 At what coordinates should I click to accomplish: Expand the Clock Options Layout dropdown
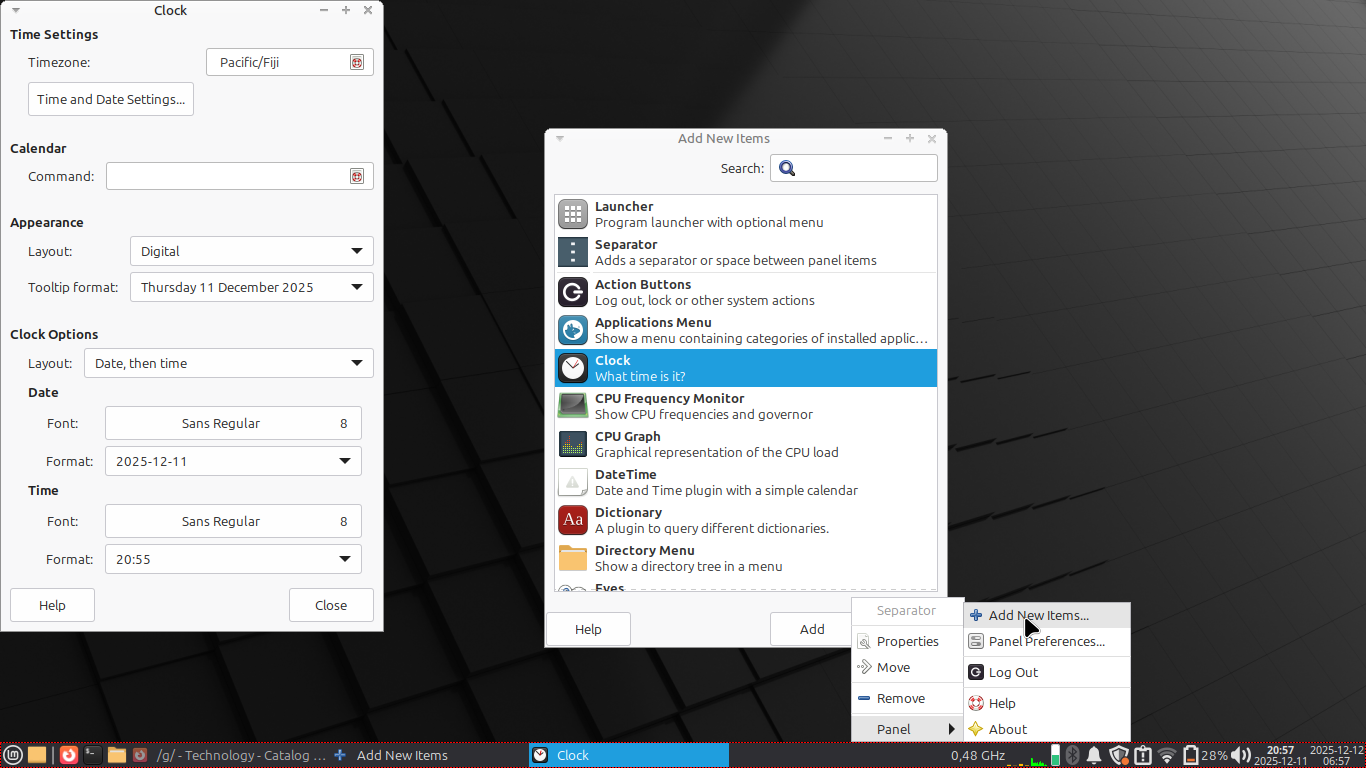(229, 363)
